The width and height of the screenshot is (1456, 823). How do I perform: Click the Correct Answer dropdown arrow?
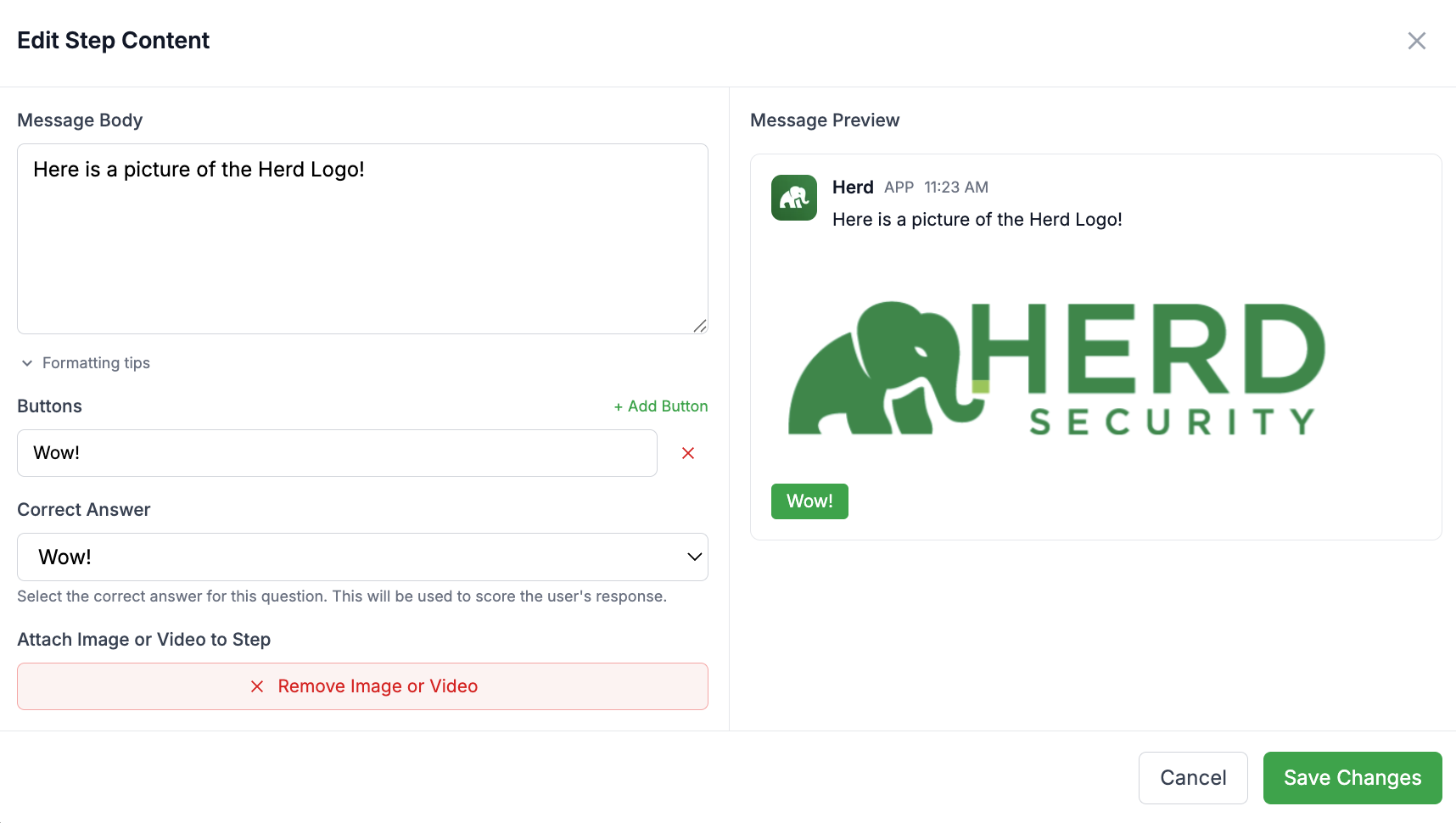(x=694, y=557)
